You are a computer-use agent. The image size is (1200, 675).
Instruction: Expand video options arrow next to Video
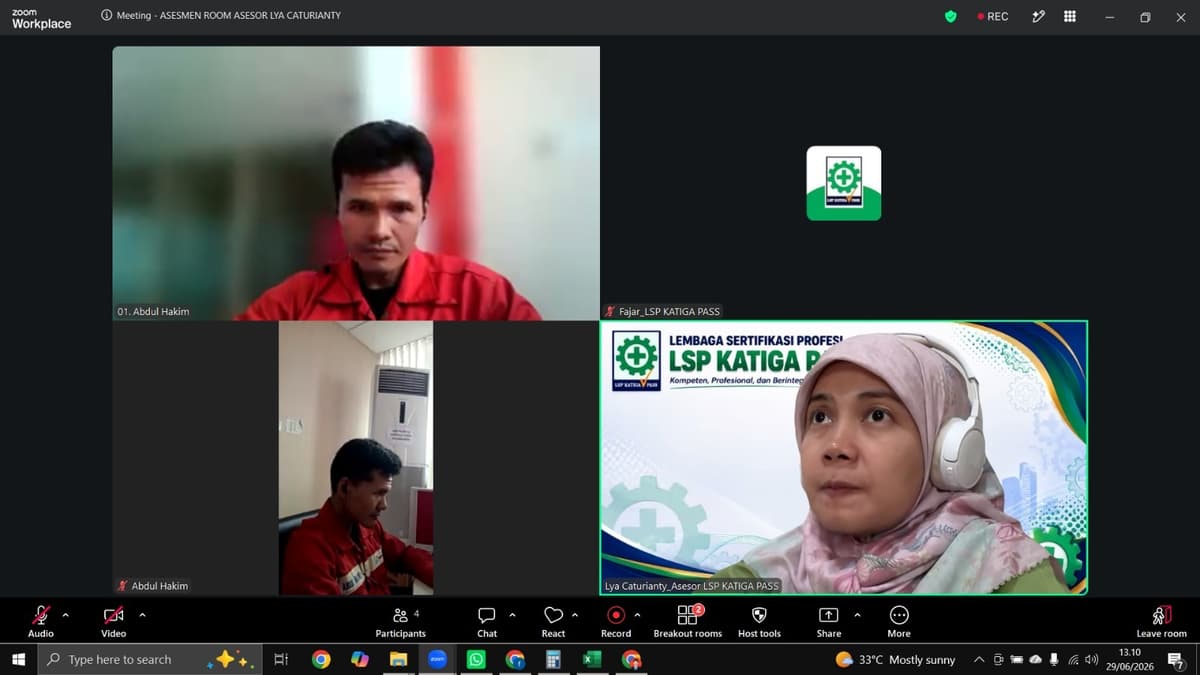[142, 615]
